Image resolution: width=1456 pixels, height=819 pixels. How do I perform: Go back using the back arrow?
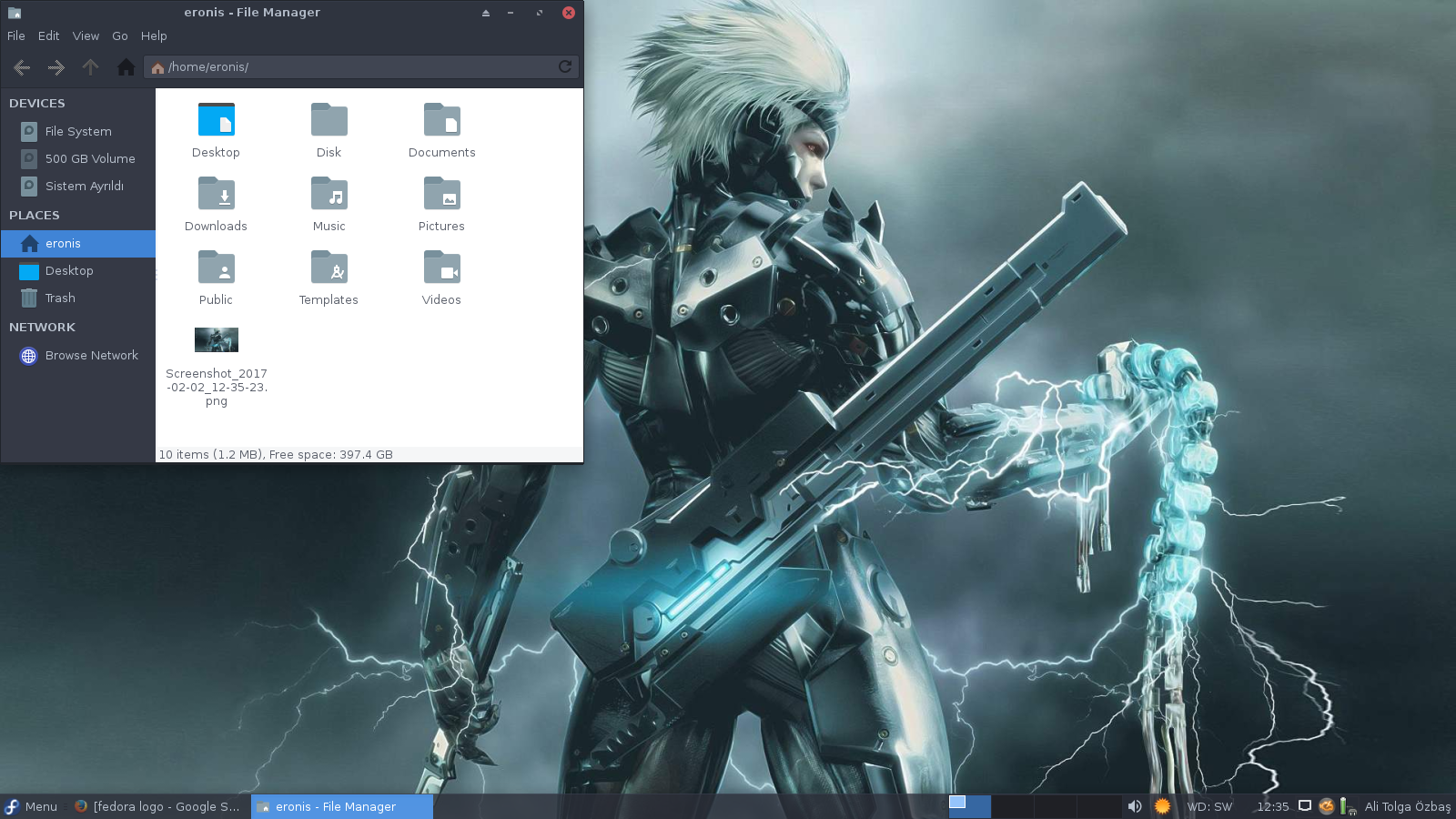(23, 67)
